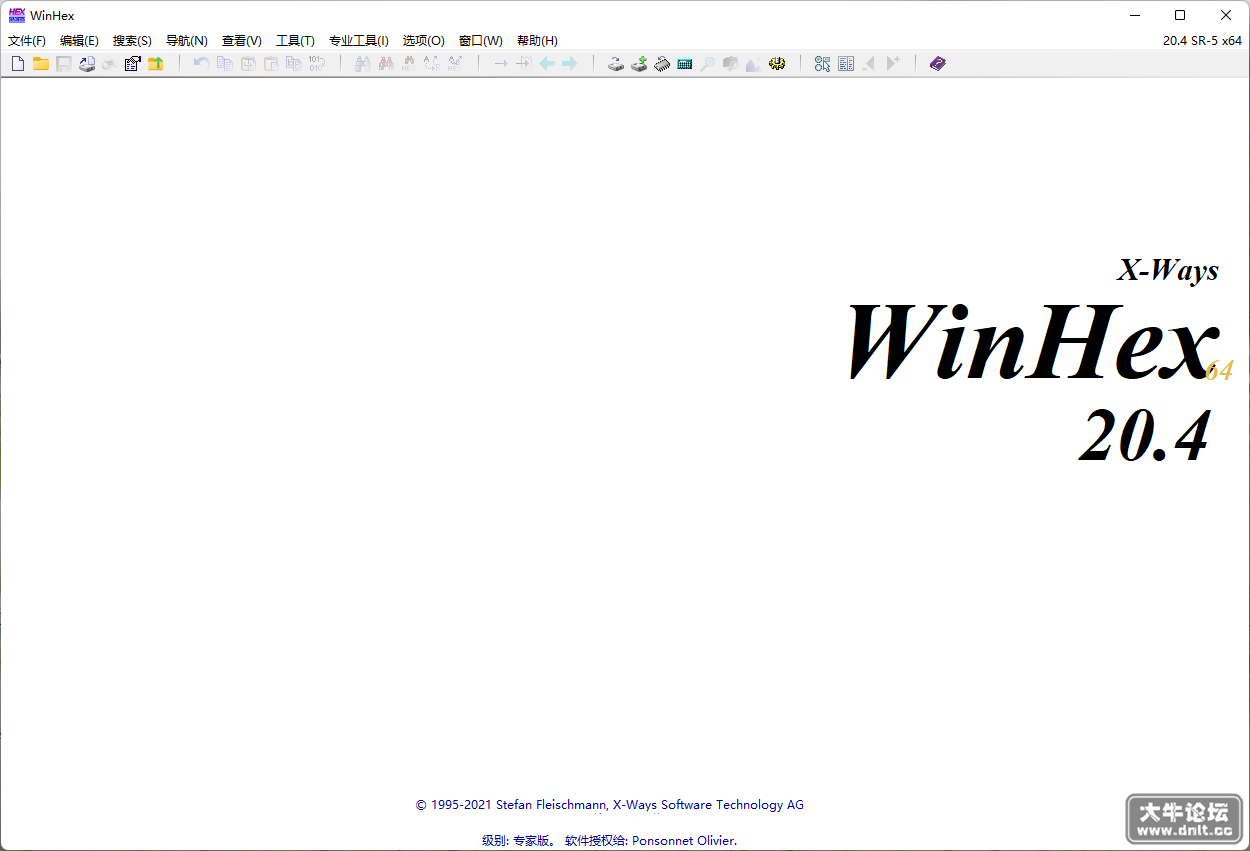Open General Options via the yellow gear icon
The width and height of the screenshot is (1250, 851).
coord(777,64)
